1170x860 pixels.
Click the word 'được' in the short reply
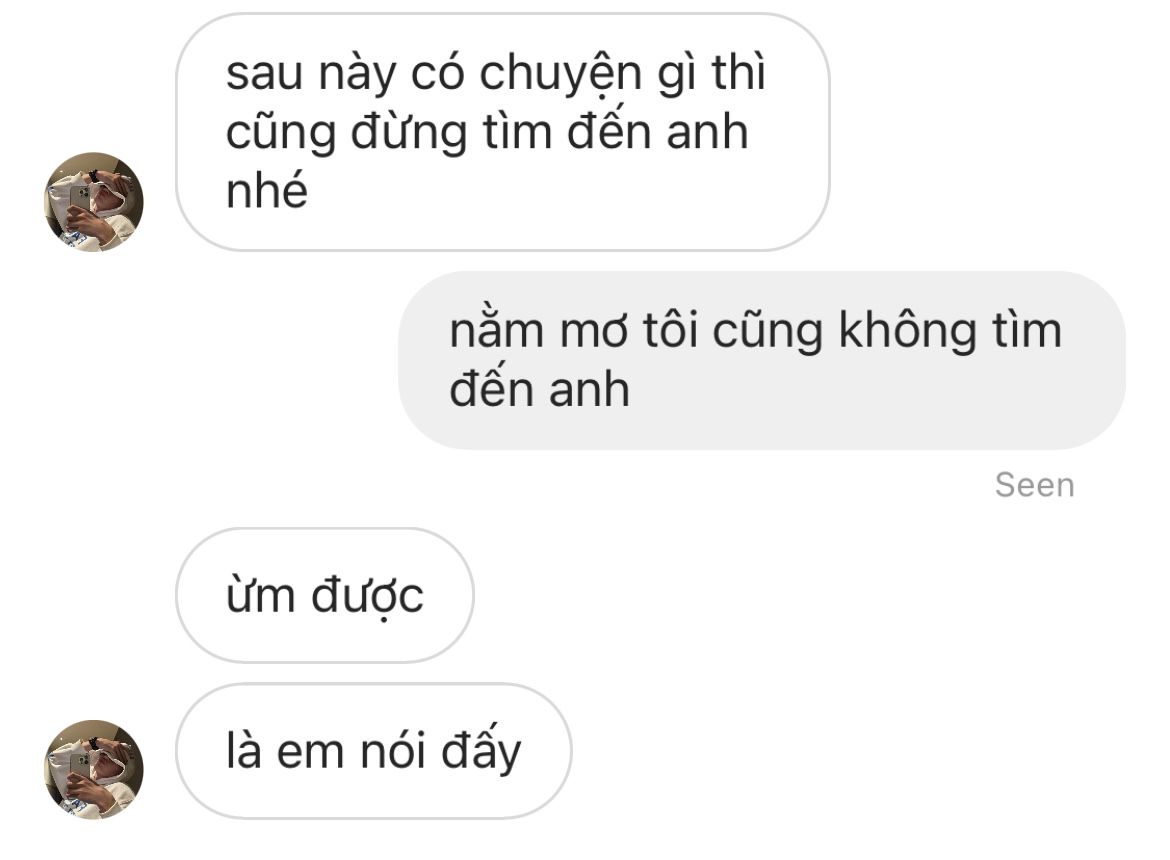(367, 597)
